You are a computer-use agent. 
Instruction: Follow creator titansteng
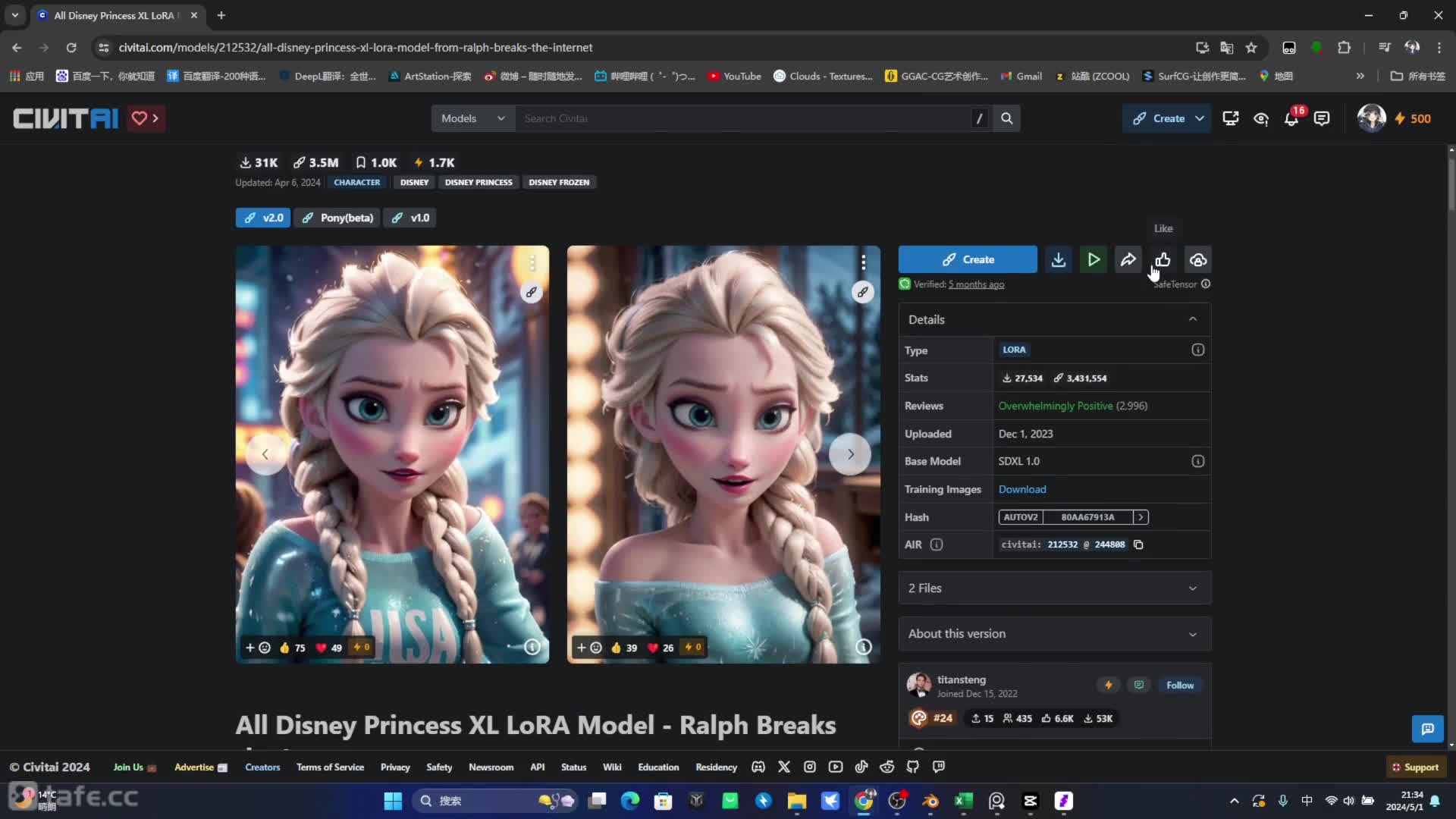click(1180, 686)
